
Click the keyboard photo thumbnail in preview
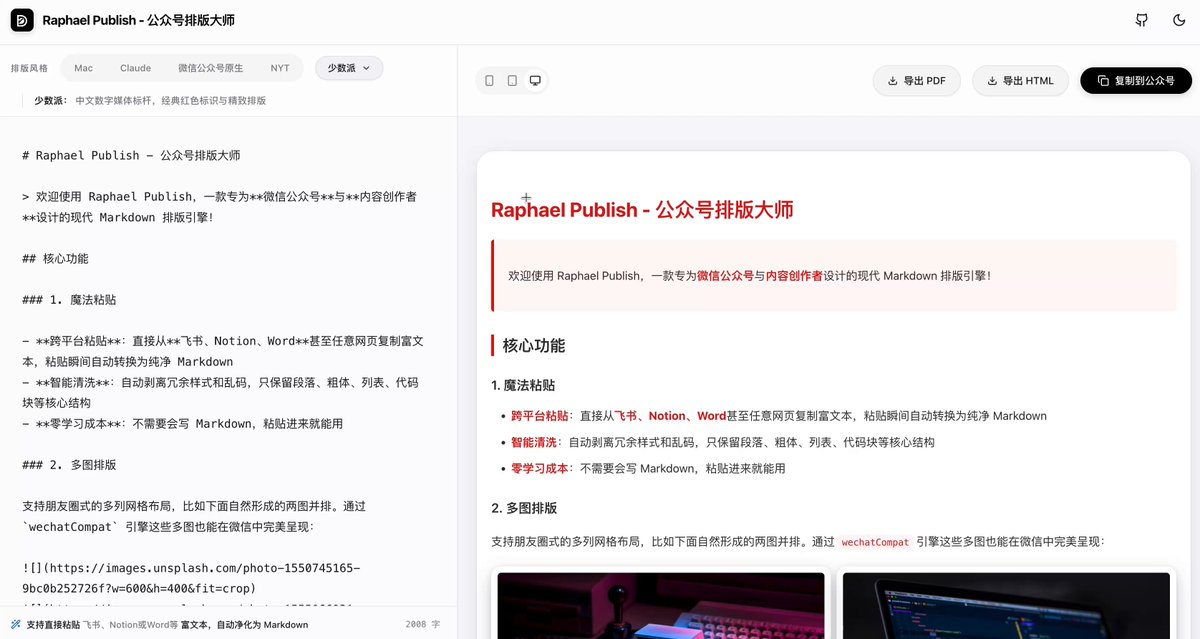(660, 606)
